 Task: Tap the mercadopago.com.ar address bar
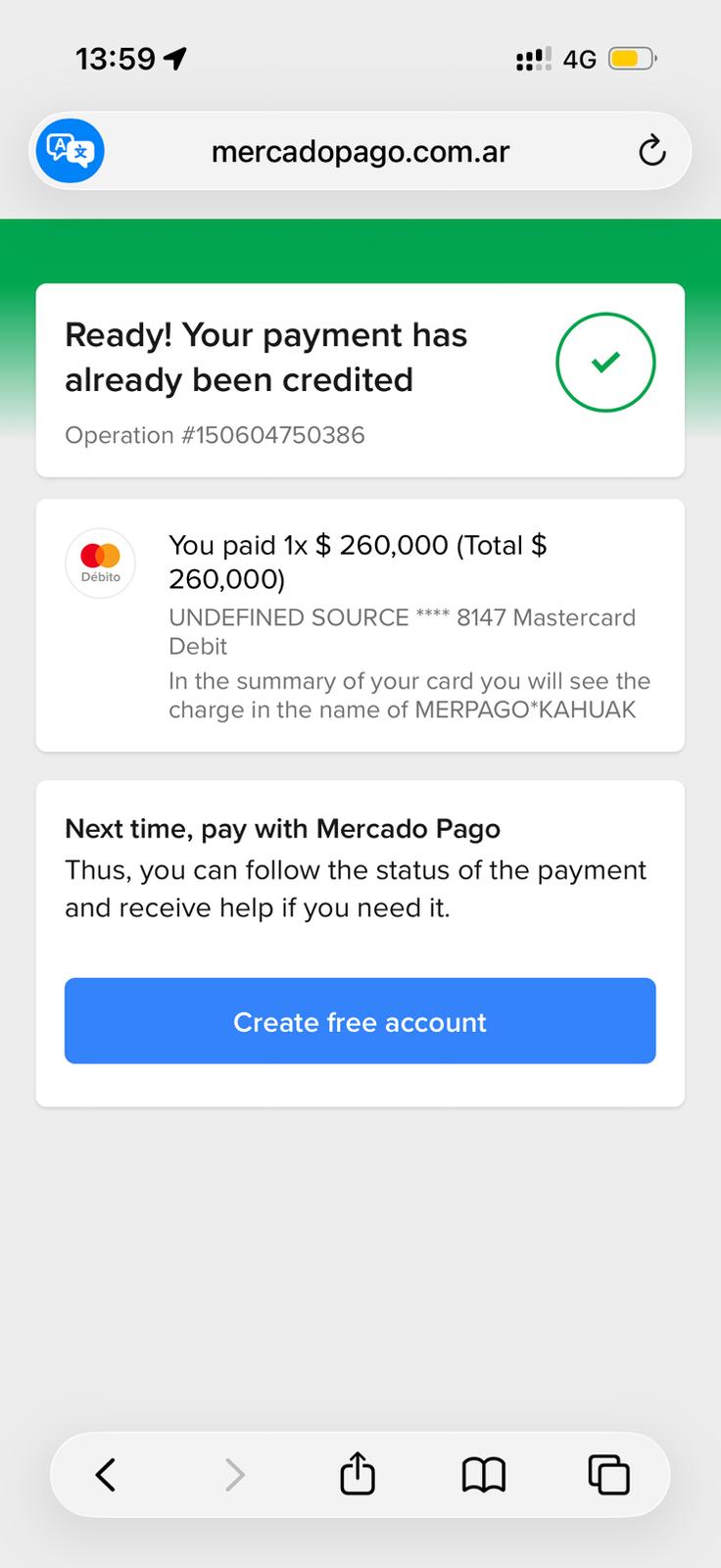pos(360,151)
